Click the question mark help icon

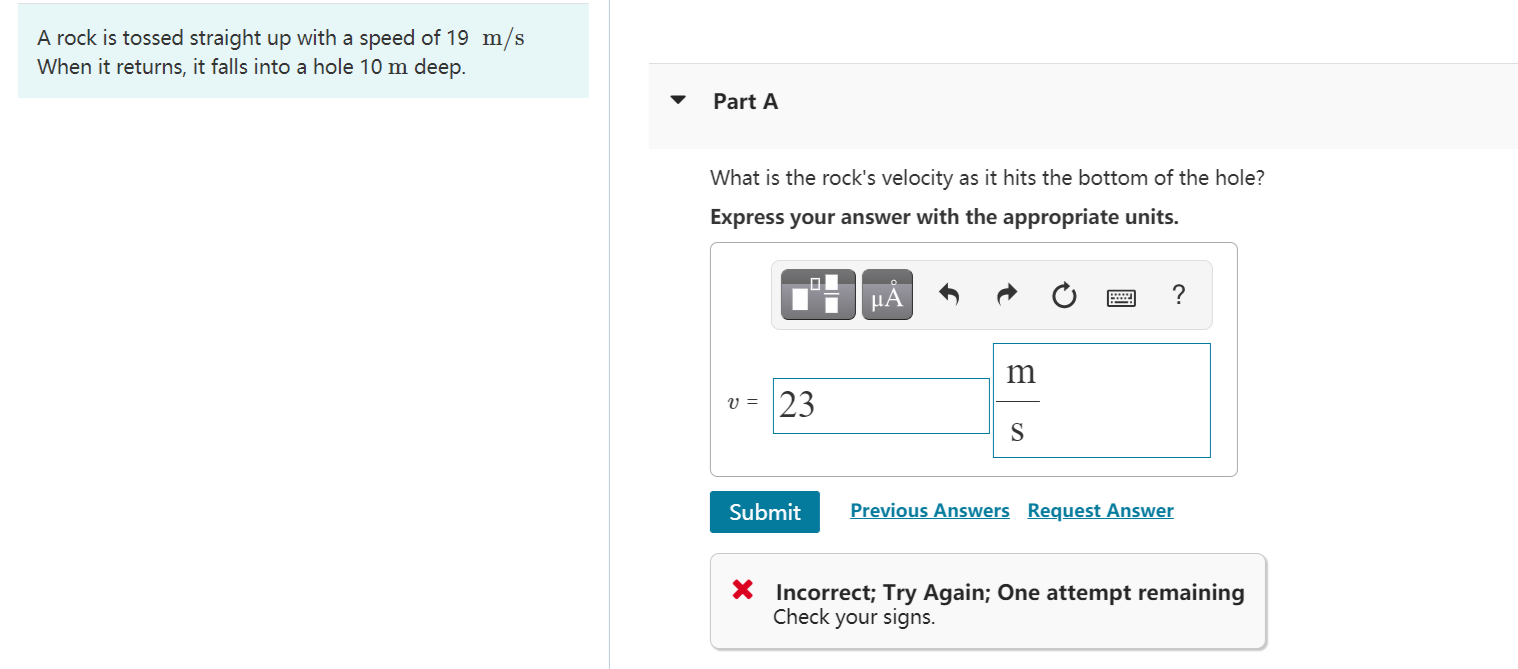click(x=1178, y=295)
